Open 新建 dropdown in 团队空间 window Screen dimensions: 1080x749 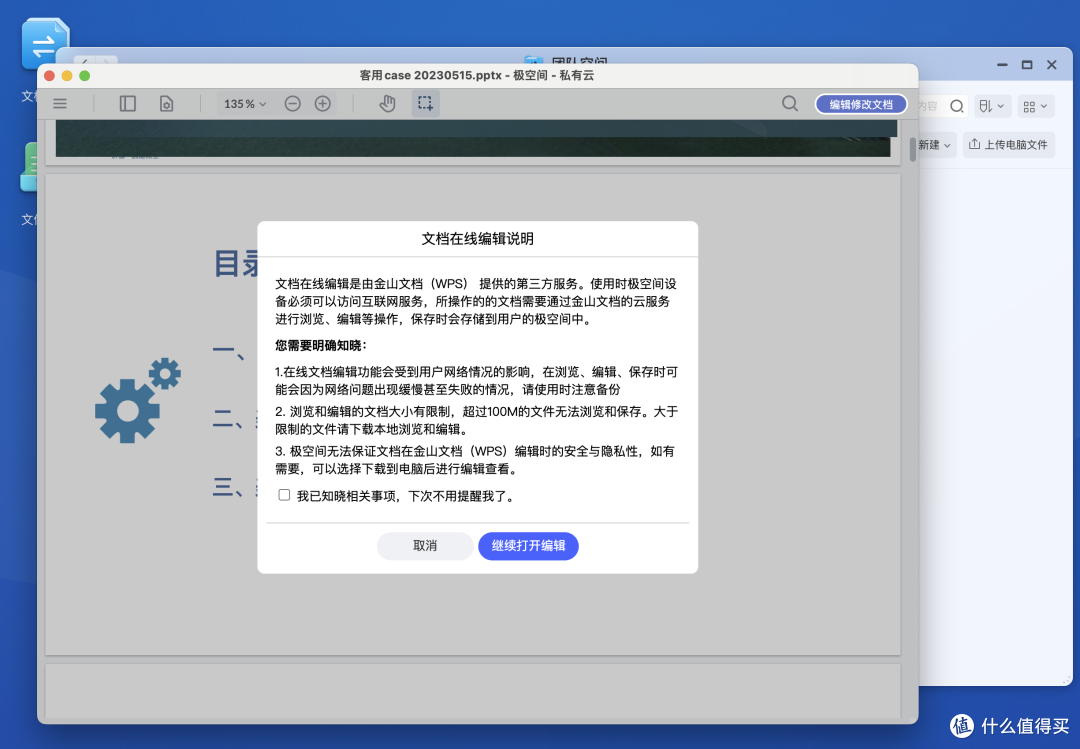pos(935,145)
